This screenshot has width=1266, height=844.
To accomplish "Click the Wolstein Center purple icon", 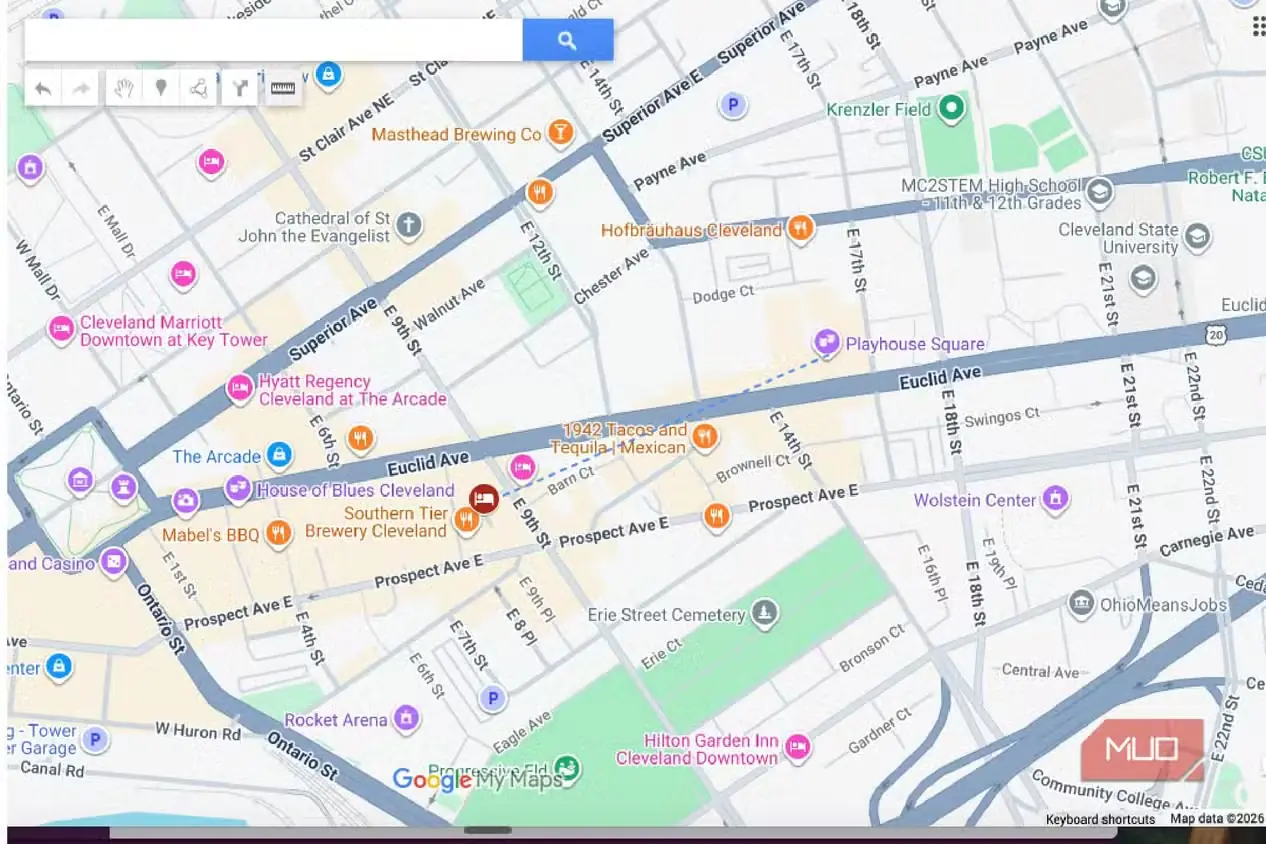I will pyautogui.click(x=1055, y=498).
